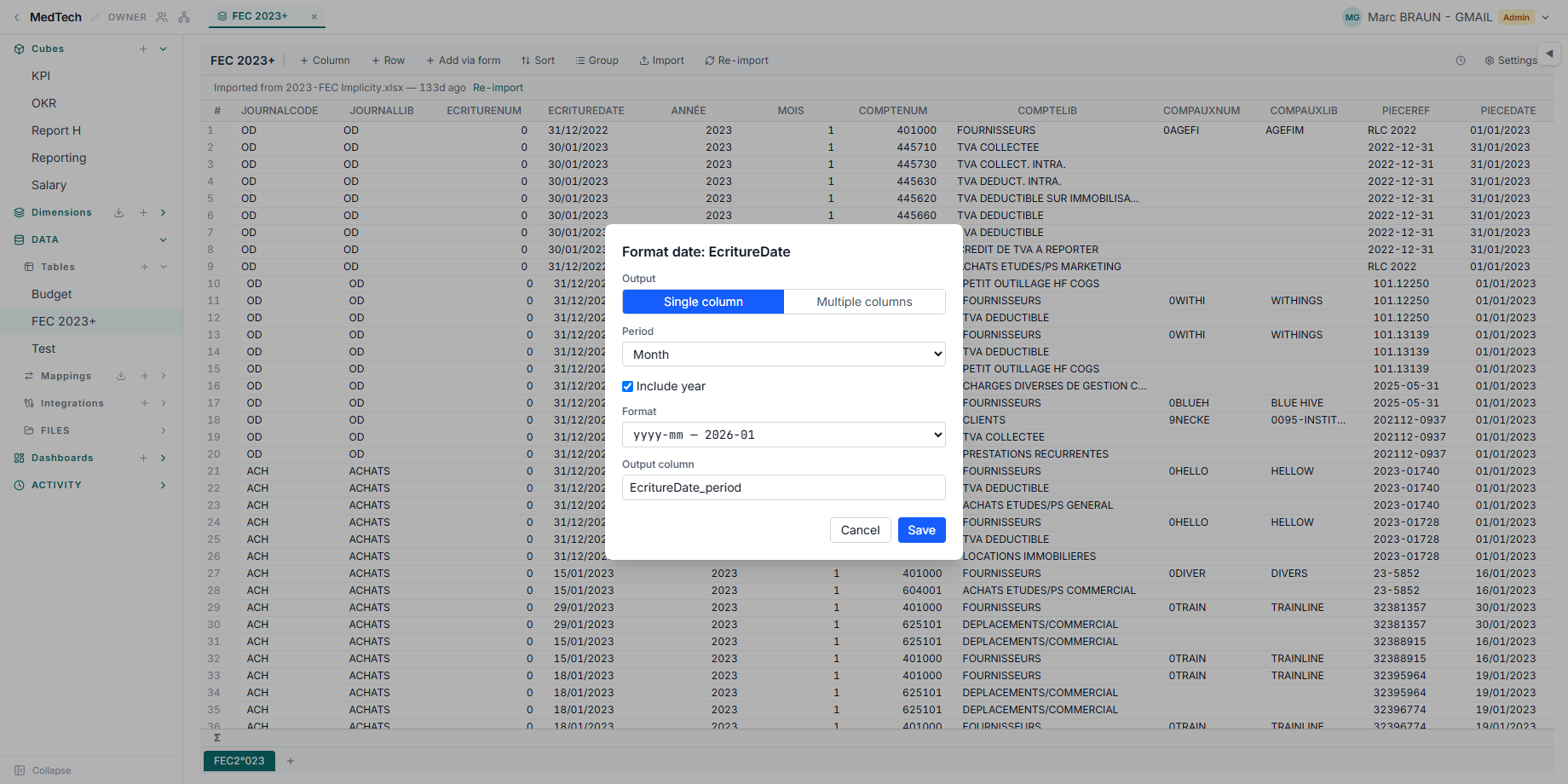Expand the Dashboards section

(164, 458)
